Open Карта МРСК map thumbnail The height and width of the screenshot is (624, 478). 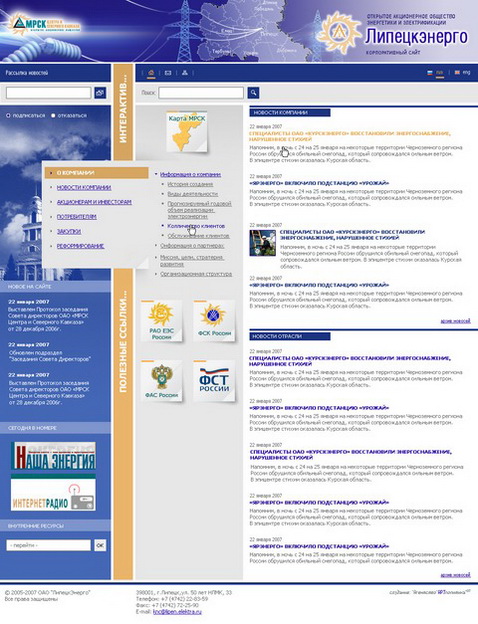click(x=187, y=132)
